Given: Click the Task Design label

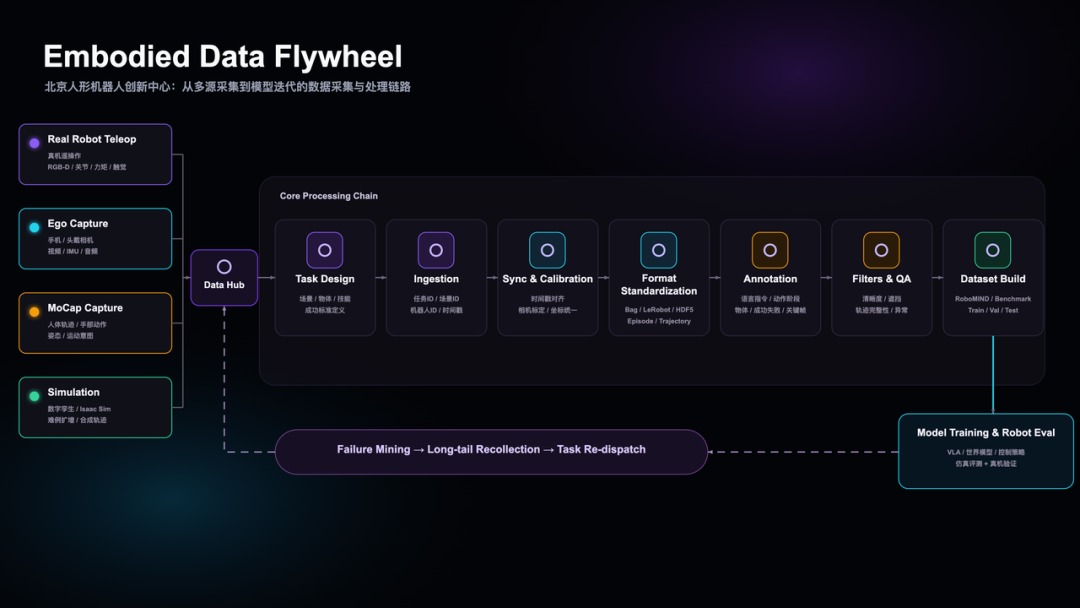Looking at the screenshot, I should (x=324, y=279).
